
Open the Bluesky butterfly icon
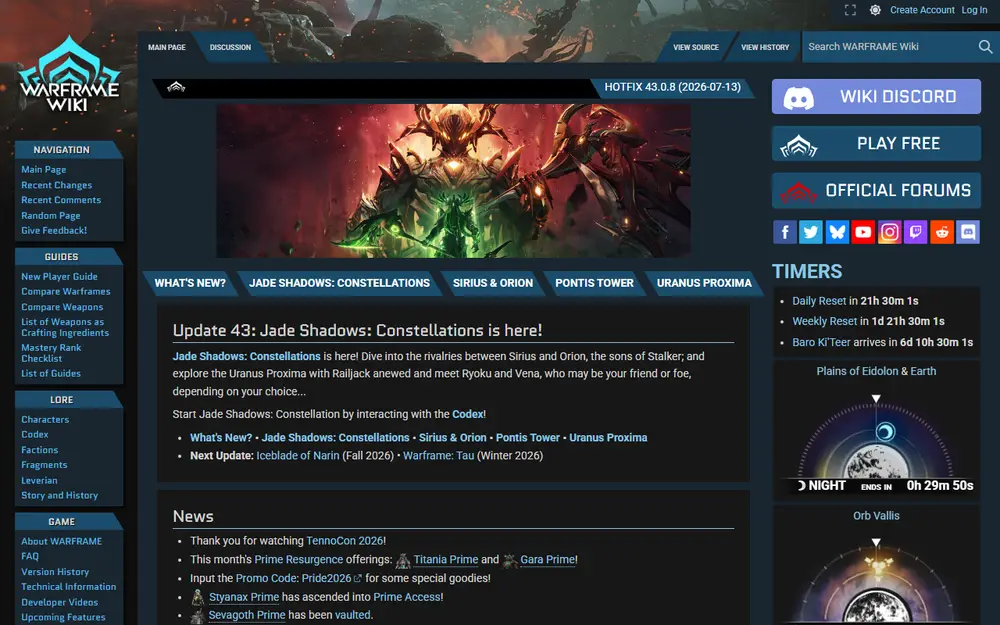(837, 232)
